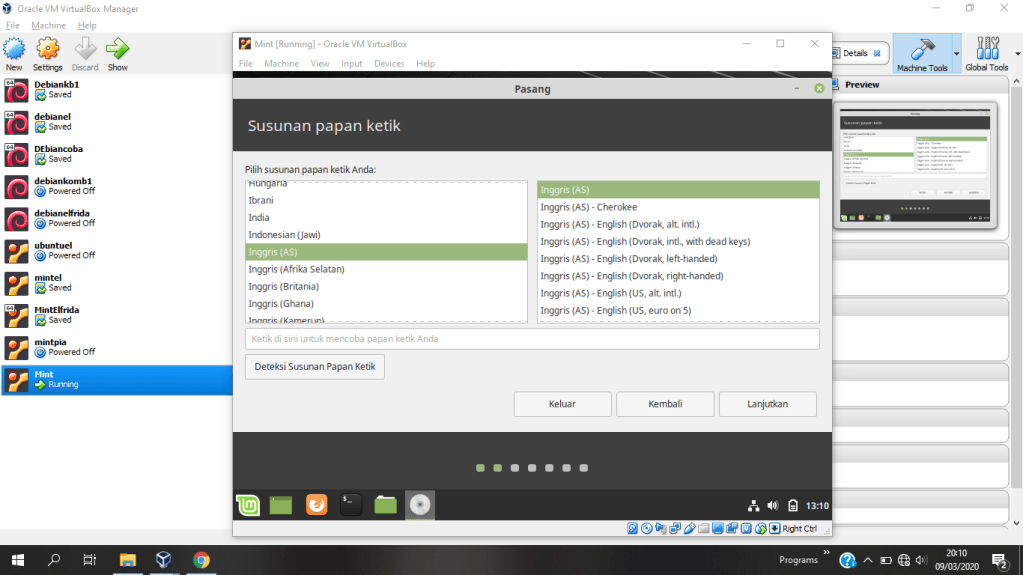Click the Mint volume speaker icon
The width and height of the screenshot is (1023, 575).
(x=772, y=505)
